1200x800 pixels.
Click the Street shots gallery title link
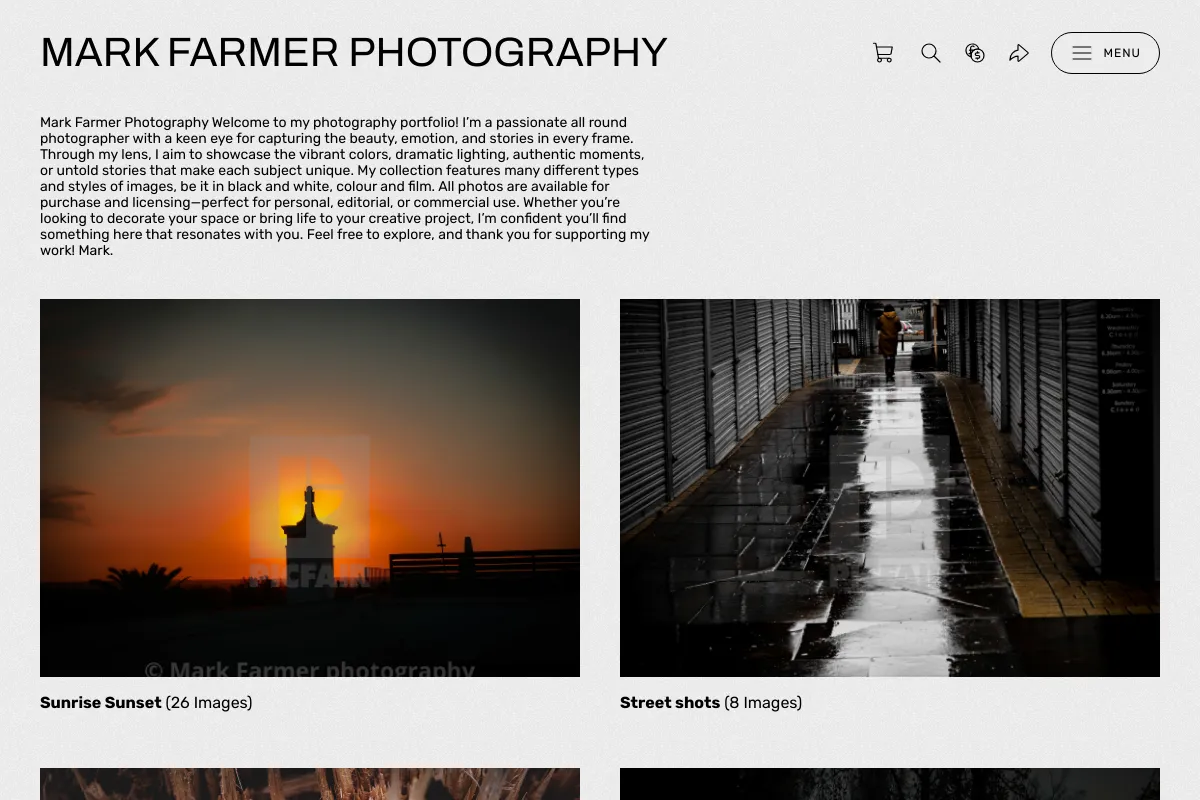[670, 703]
